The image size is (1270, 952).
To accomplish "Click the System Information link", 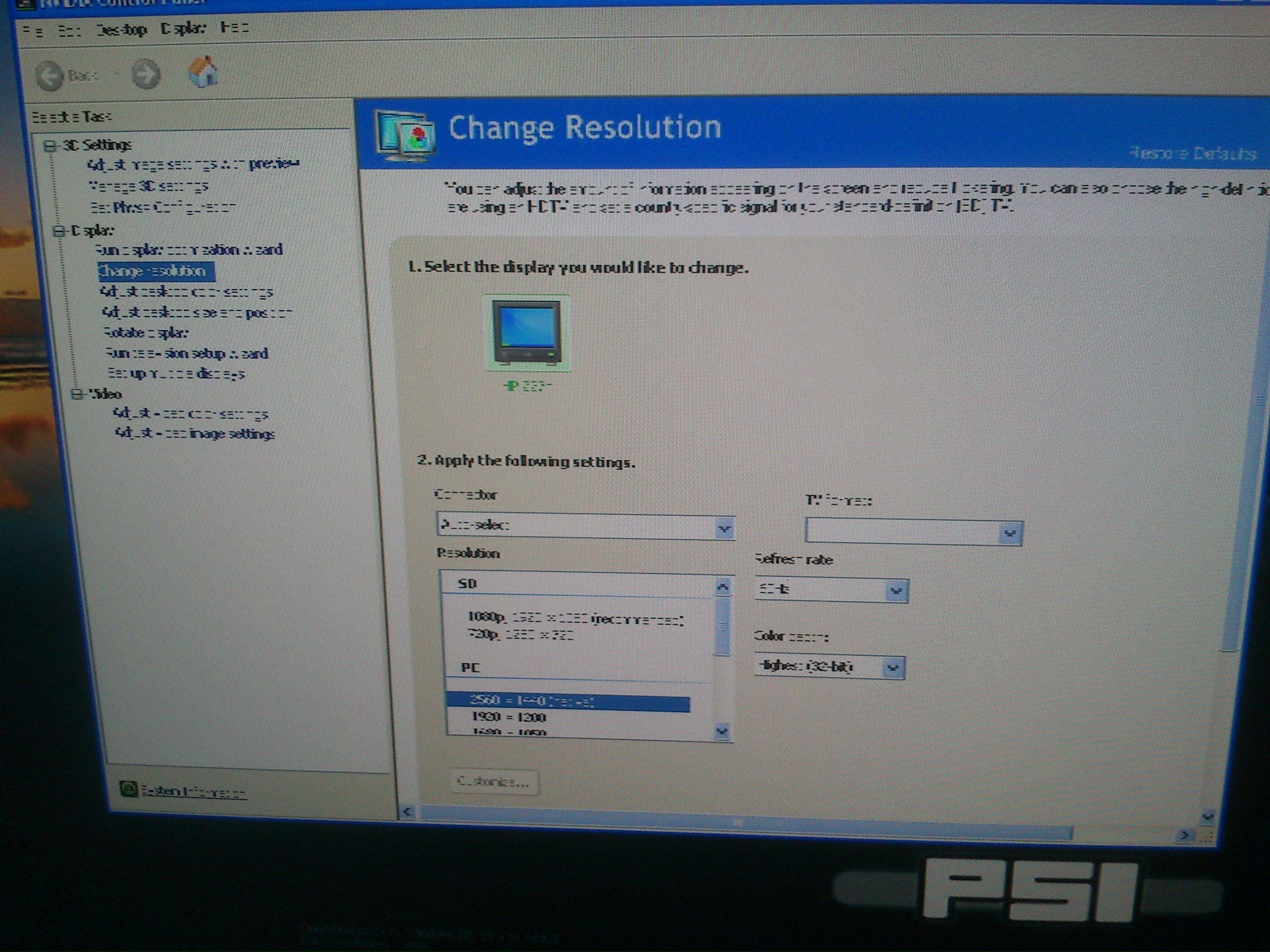I will (x=194, y=791).
